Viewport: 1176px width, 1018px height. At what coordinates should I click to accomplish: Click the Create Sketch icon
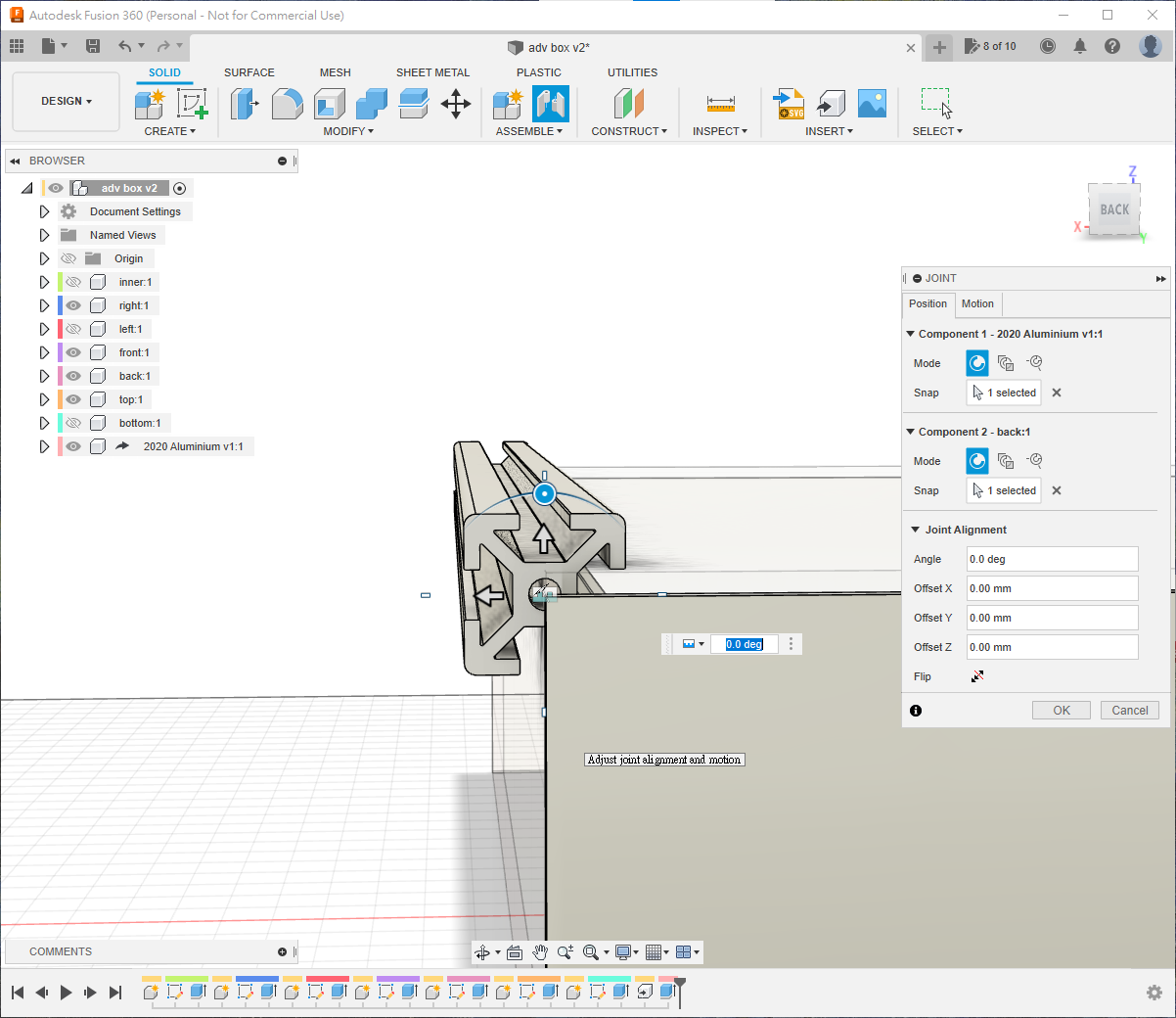(x=192, y=104)
